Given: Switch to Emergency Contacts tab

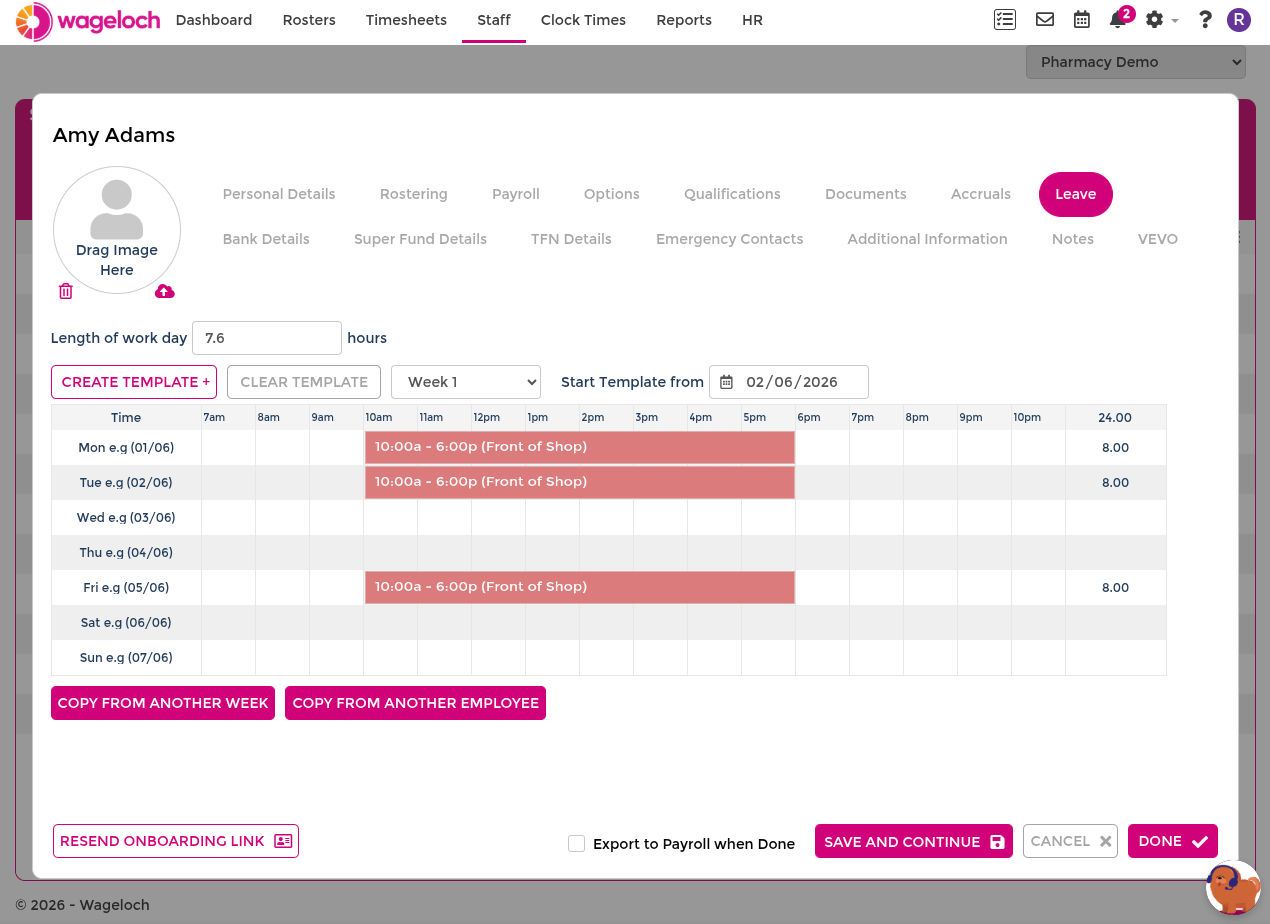Looking at the screenshot, I should coord(730,239).
